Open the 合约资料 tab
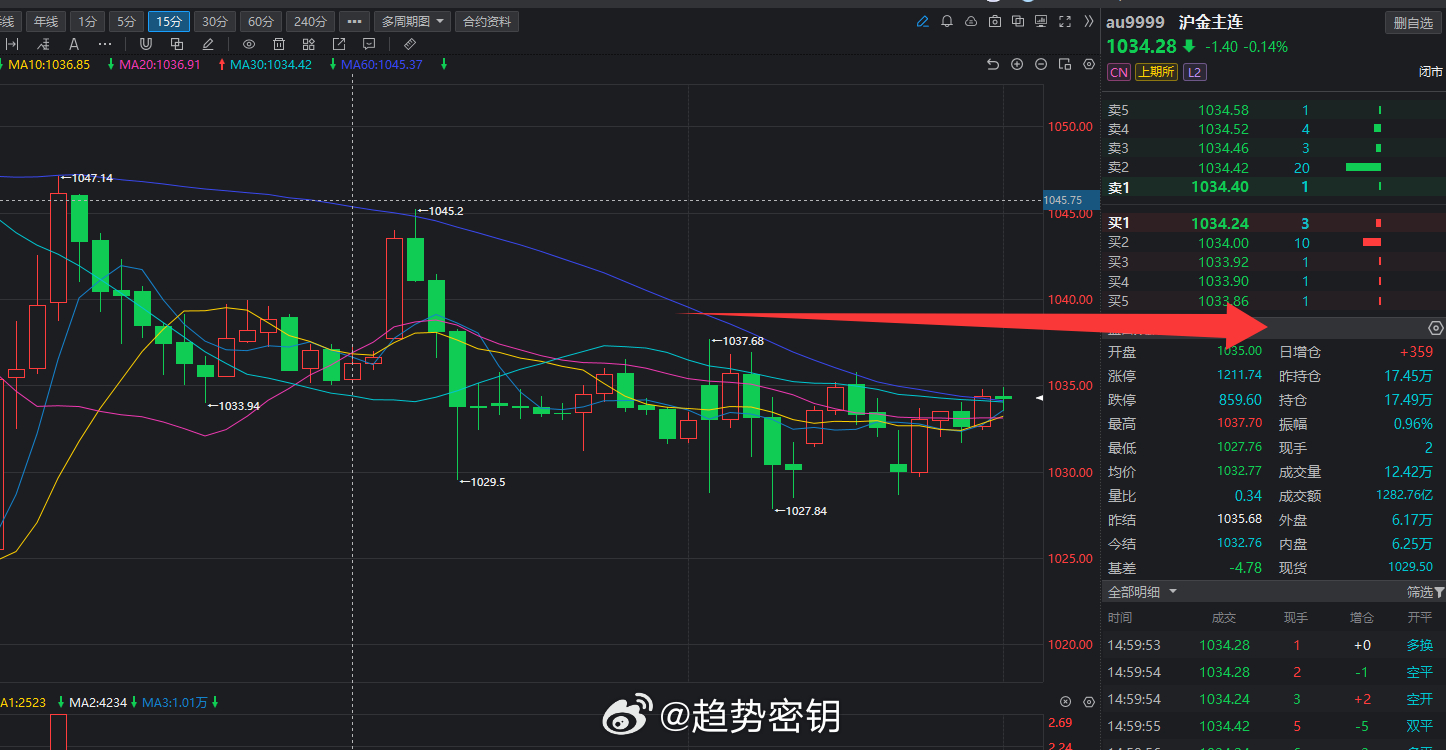Viewport: 1446px width, 750px height. (x=487, y=21)
